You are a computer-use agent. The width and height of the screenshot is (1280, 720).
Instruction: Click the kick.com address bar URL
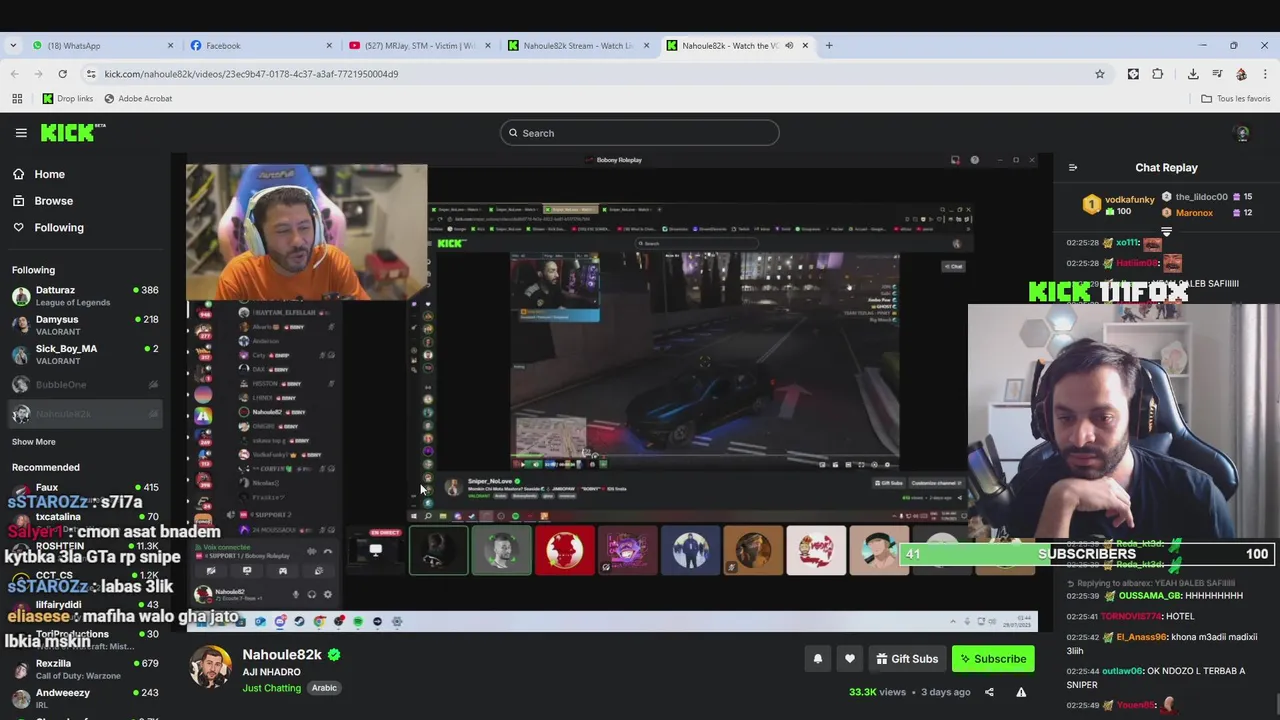click(x=251, y=74)
